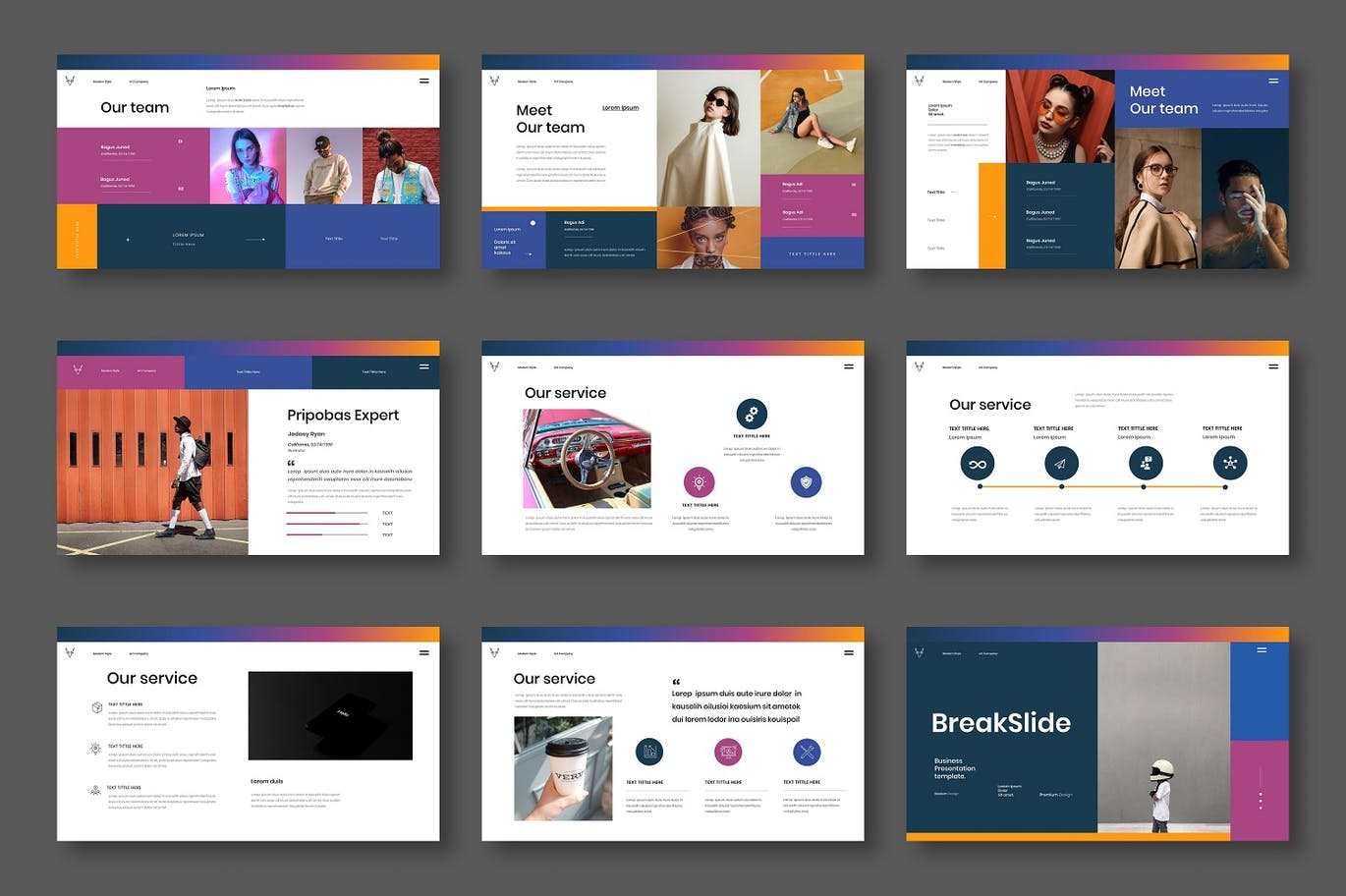This screenshot has height=896, width=1346.
Task: Click the navy chart icon beside coffee photo
Action: click(x=648, y=753)
